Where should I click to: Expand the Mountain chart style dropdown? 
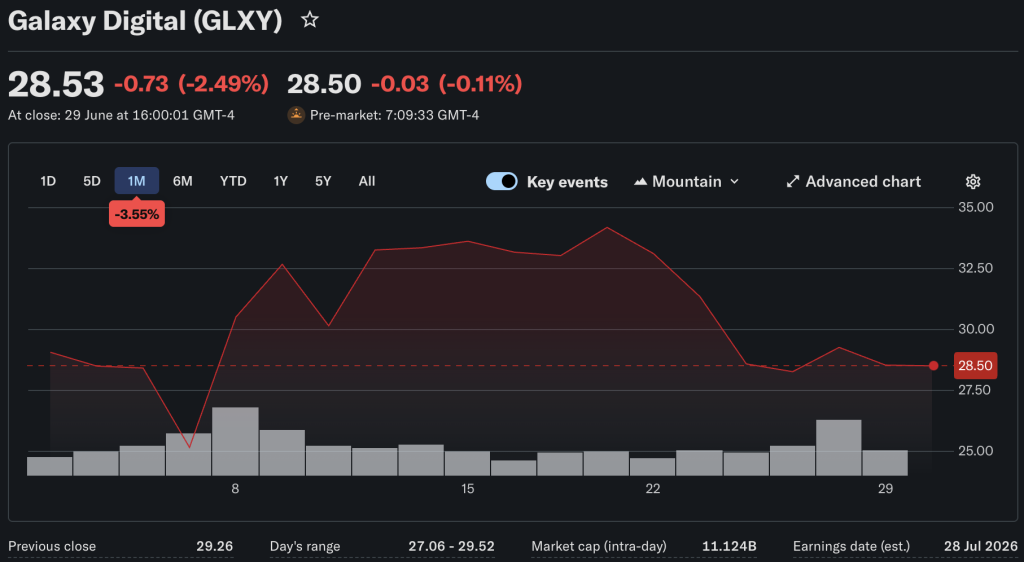(686, 181)
